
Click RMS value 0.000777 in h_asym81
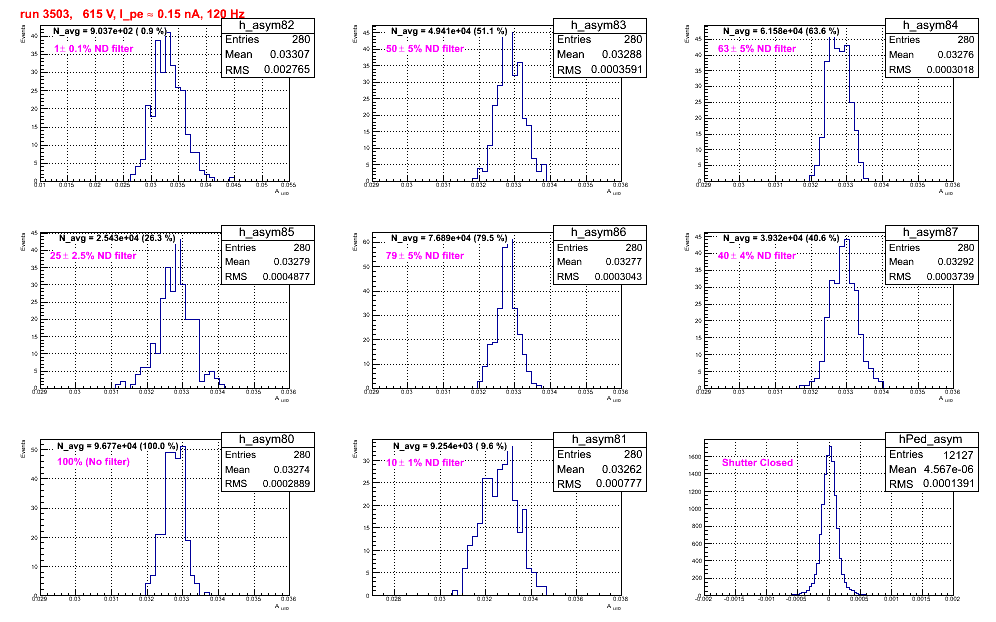[x=619, y=484]
